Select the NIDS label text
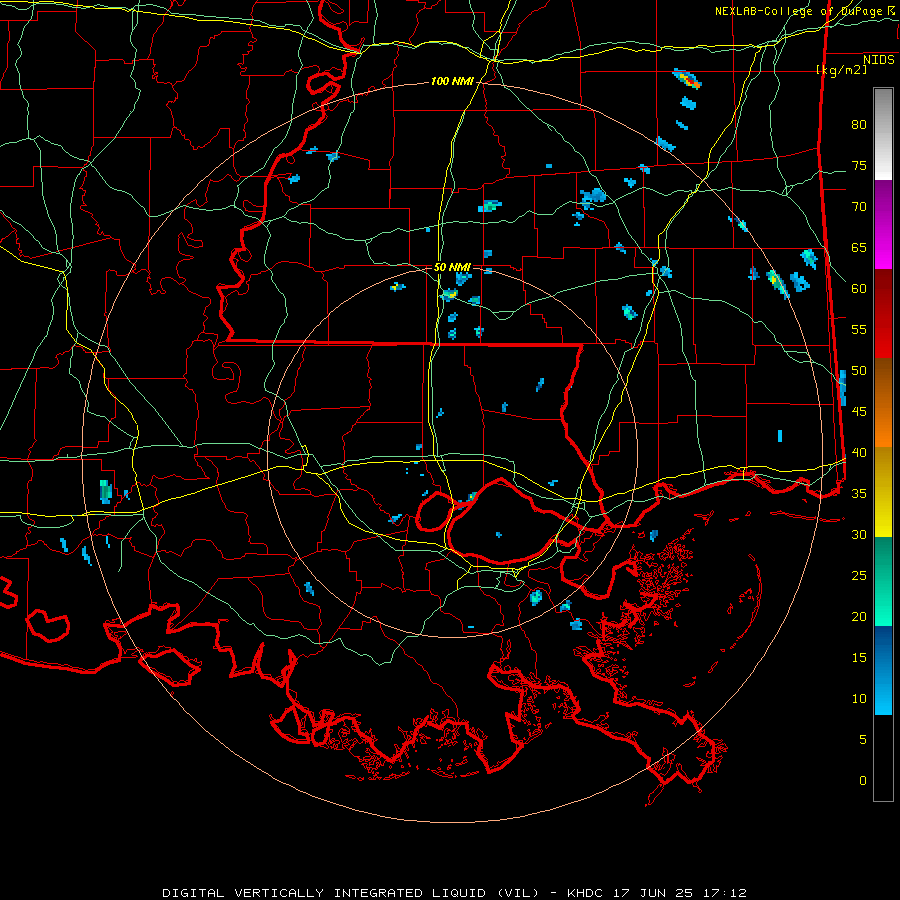This screenshot has height=900, width=900. click(879, 60)
